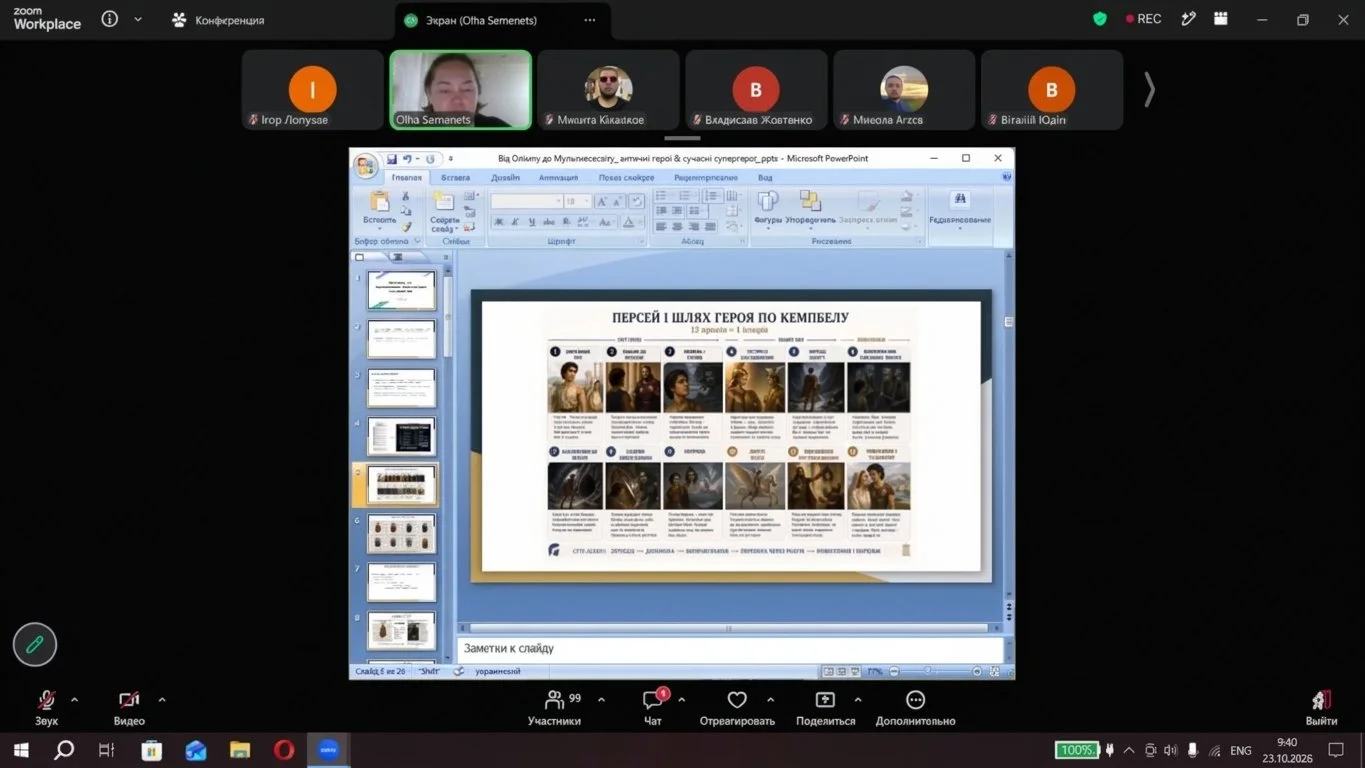Click the green annotation pencil button
This screenshot has height=768, width=1365.
click(x=35, y=645)
